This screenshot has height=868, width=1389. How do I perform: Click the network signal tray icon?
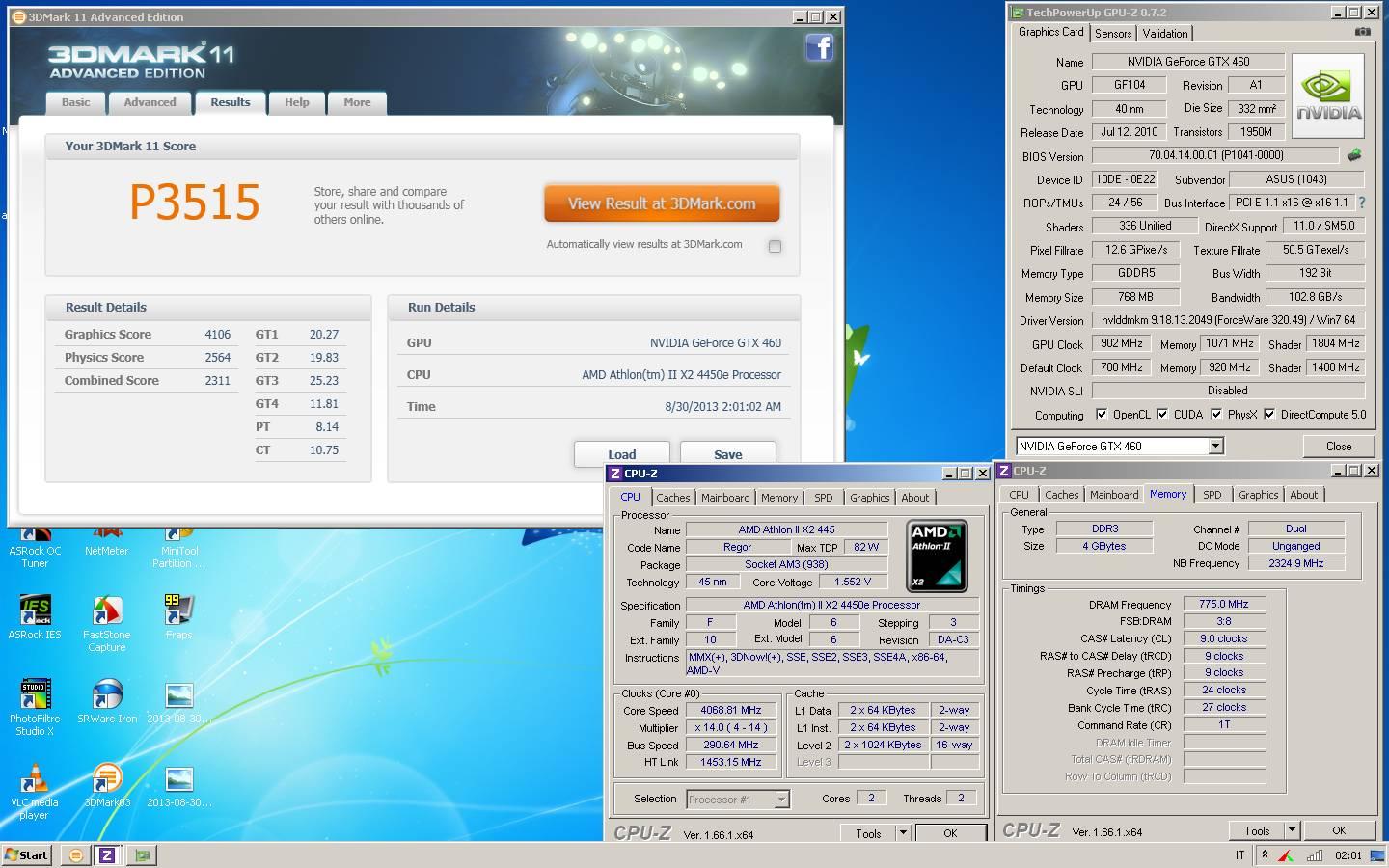coord(1314,854)
